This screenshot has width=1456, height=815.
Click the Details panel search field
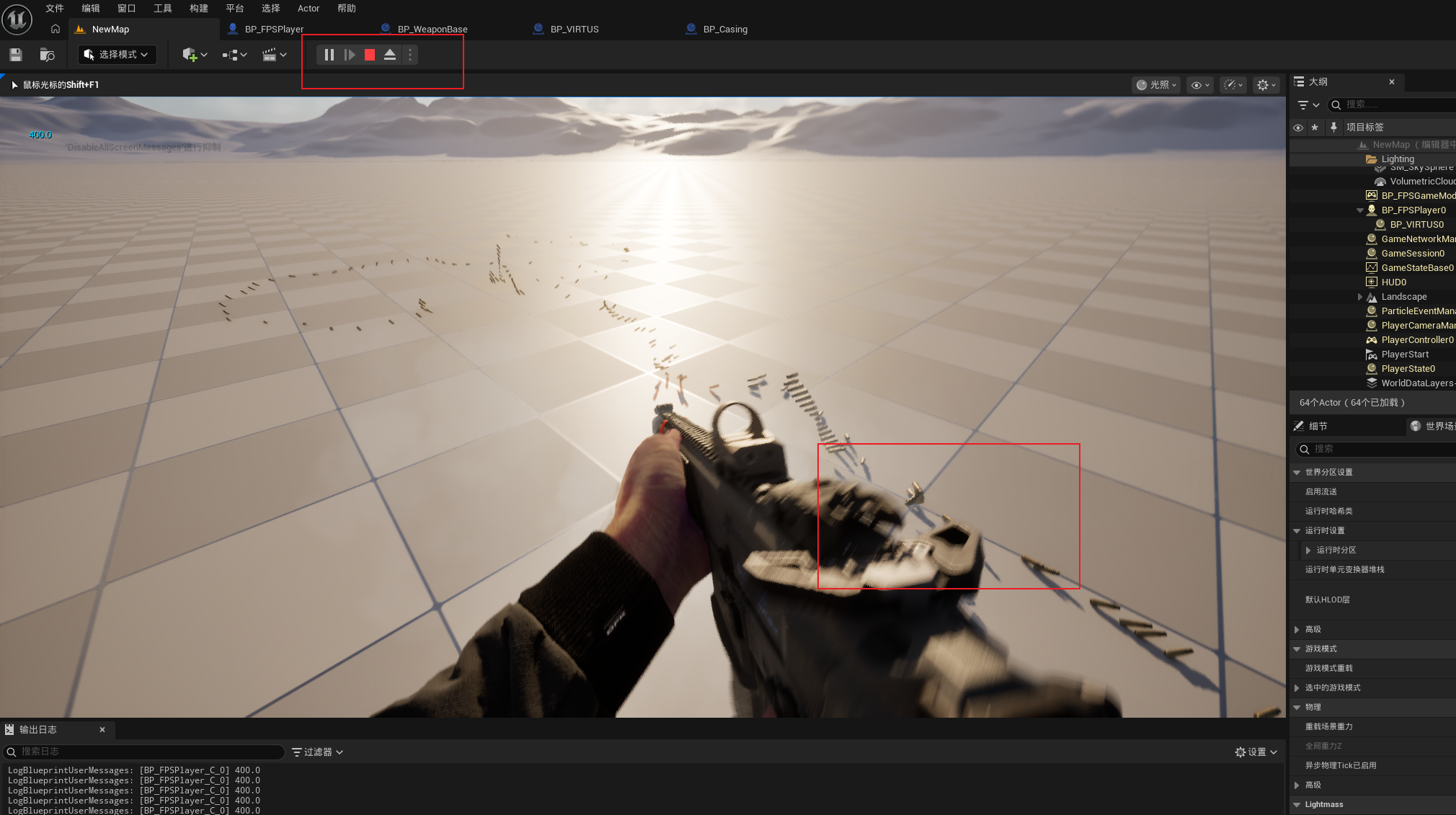[1376, 450]
